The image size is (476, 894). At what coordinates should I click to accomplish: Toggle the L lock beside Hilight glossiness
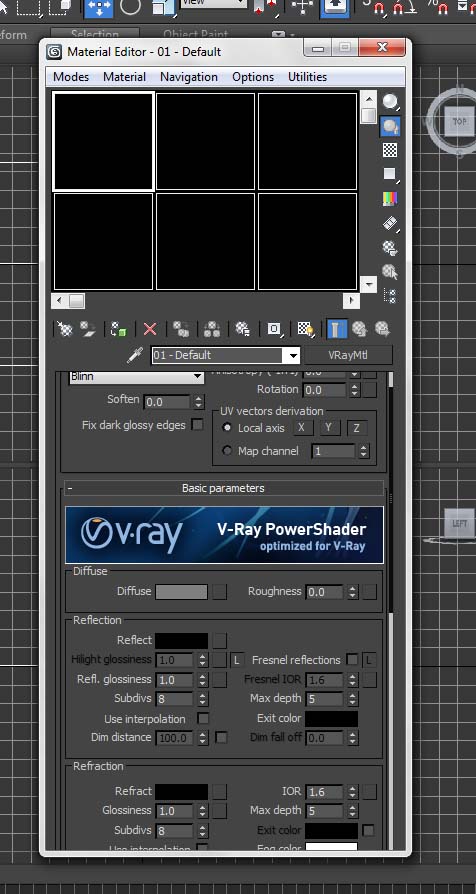[237, 660]
